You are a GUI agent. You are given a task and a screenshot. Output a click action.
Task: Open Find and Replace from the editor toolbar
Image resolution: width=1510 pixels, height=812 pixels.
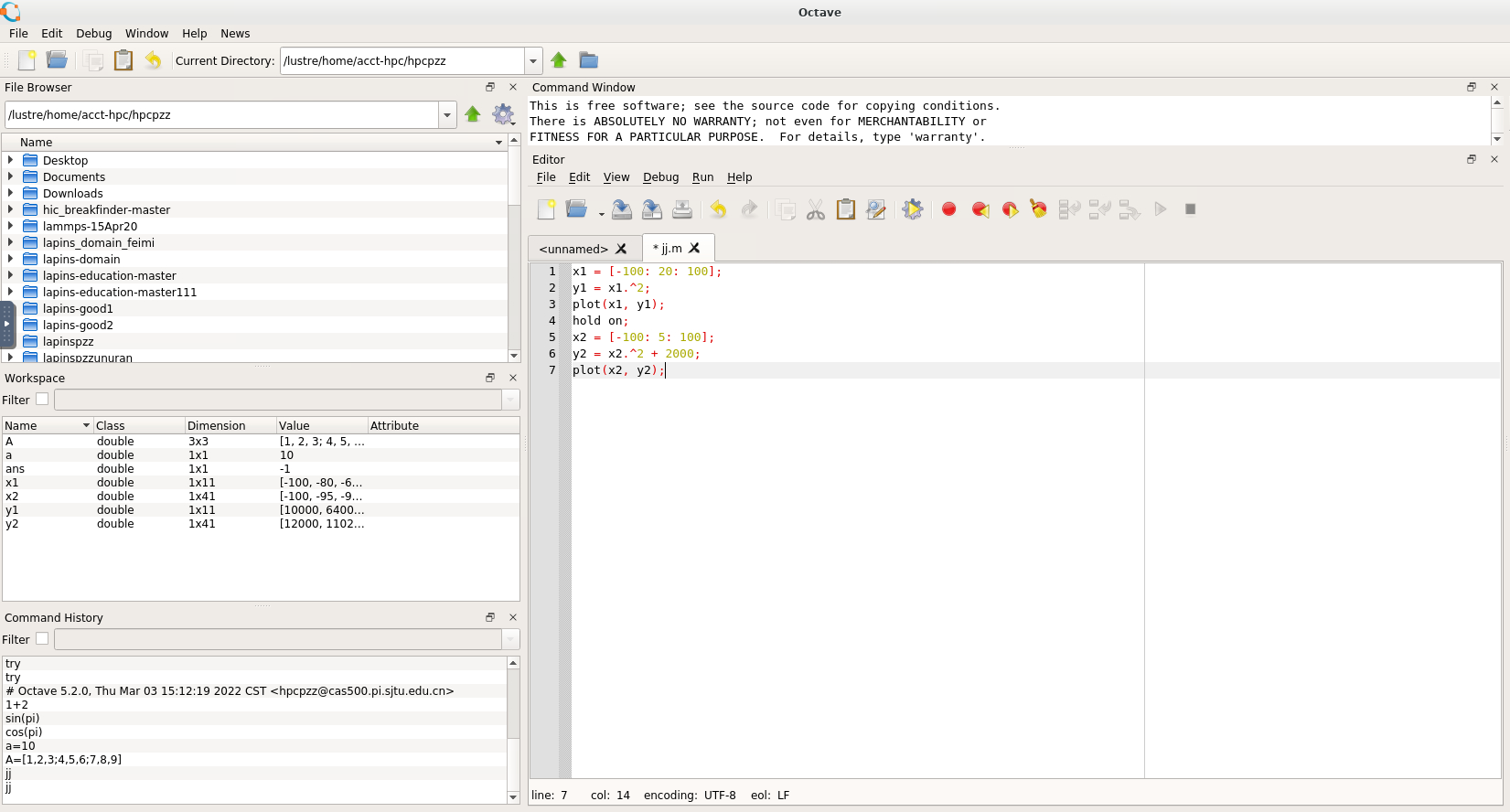[x=876, y=209]
